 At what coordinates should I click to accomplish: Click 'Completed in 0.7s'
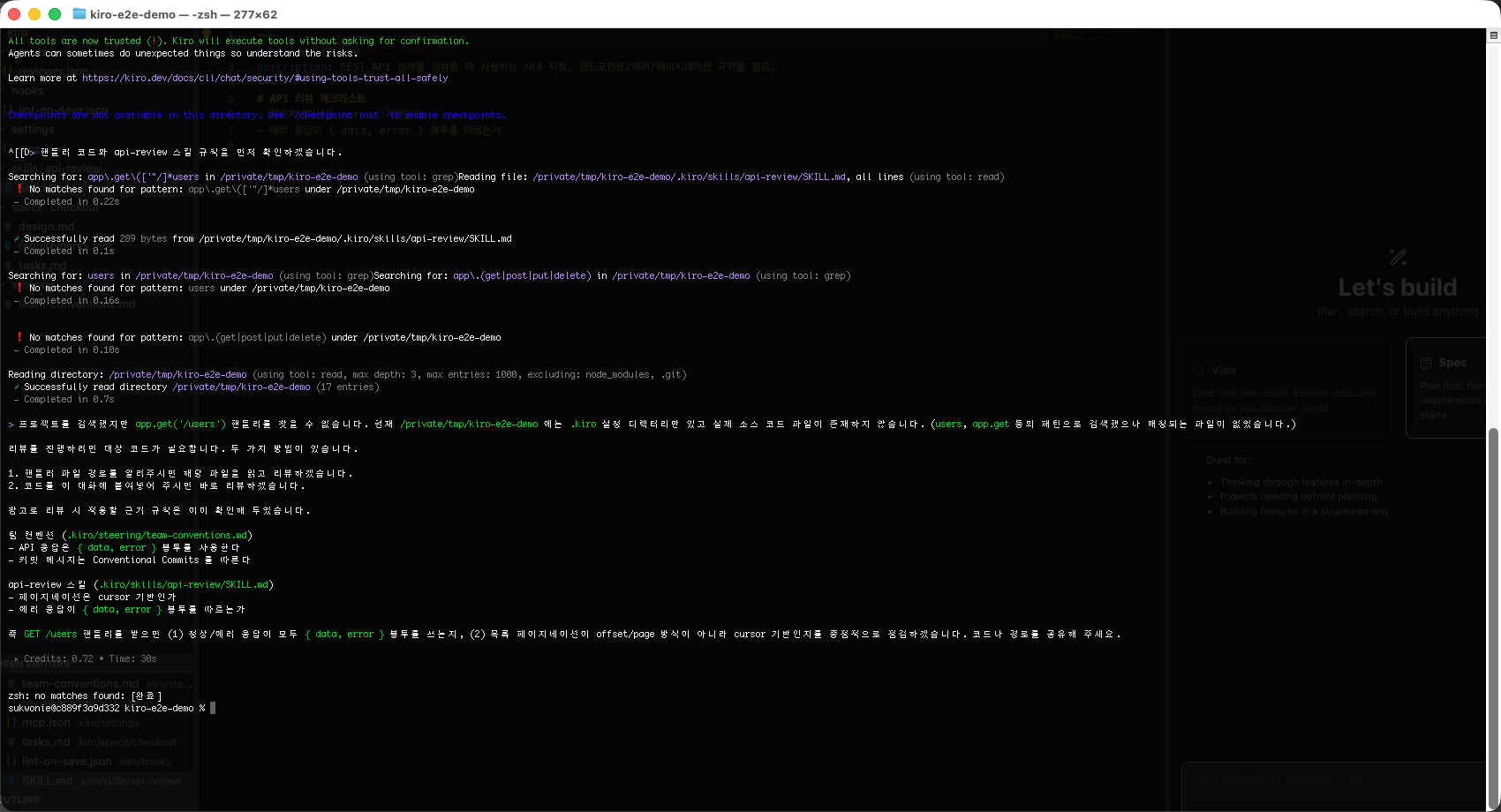pyautogui.click(x=69, y=399)
